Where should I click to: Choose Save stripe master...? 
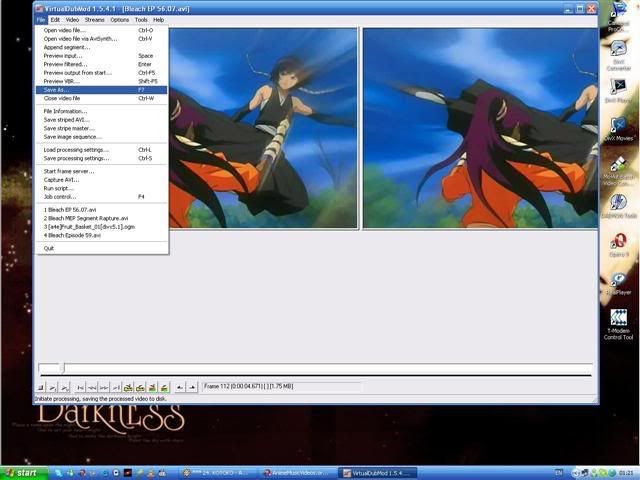pos(102,128)
